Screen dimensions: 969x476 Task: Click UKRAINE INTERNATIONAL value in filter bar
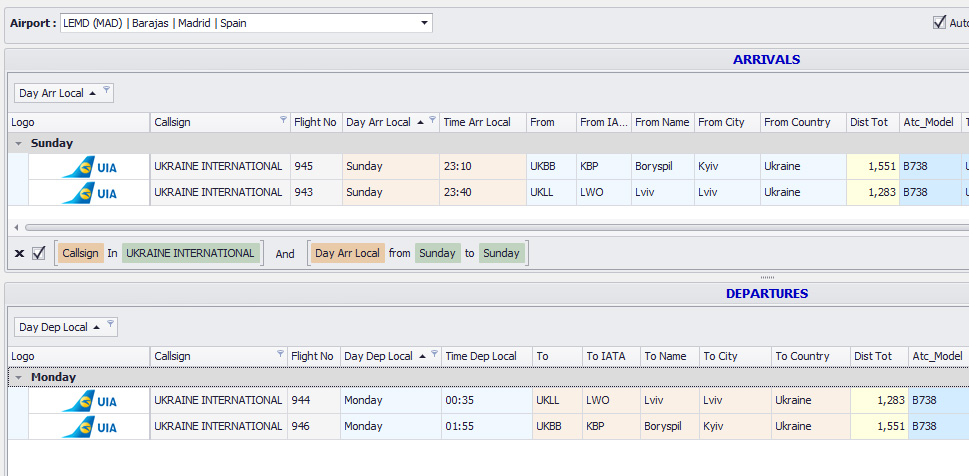click(x=190, y=253)
